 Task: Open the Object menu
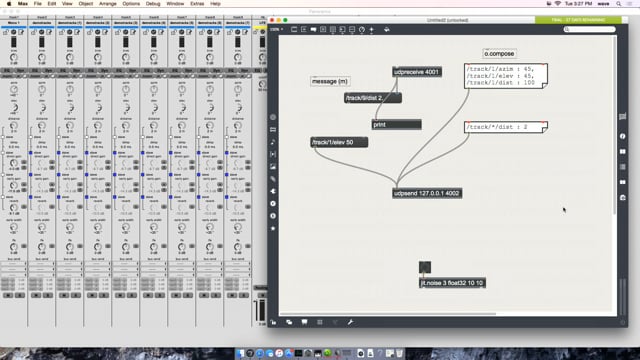(x=85, y=4)
